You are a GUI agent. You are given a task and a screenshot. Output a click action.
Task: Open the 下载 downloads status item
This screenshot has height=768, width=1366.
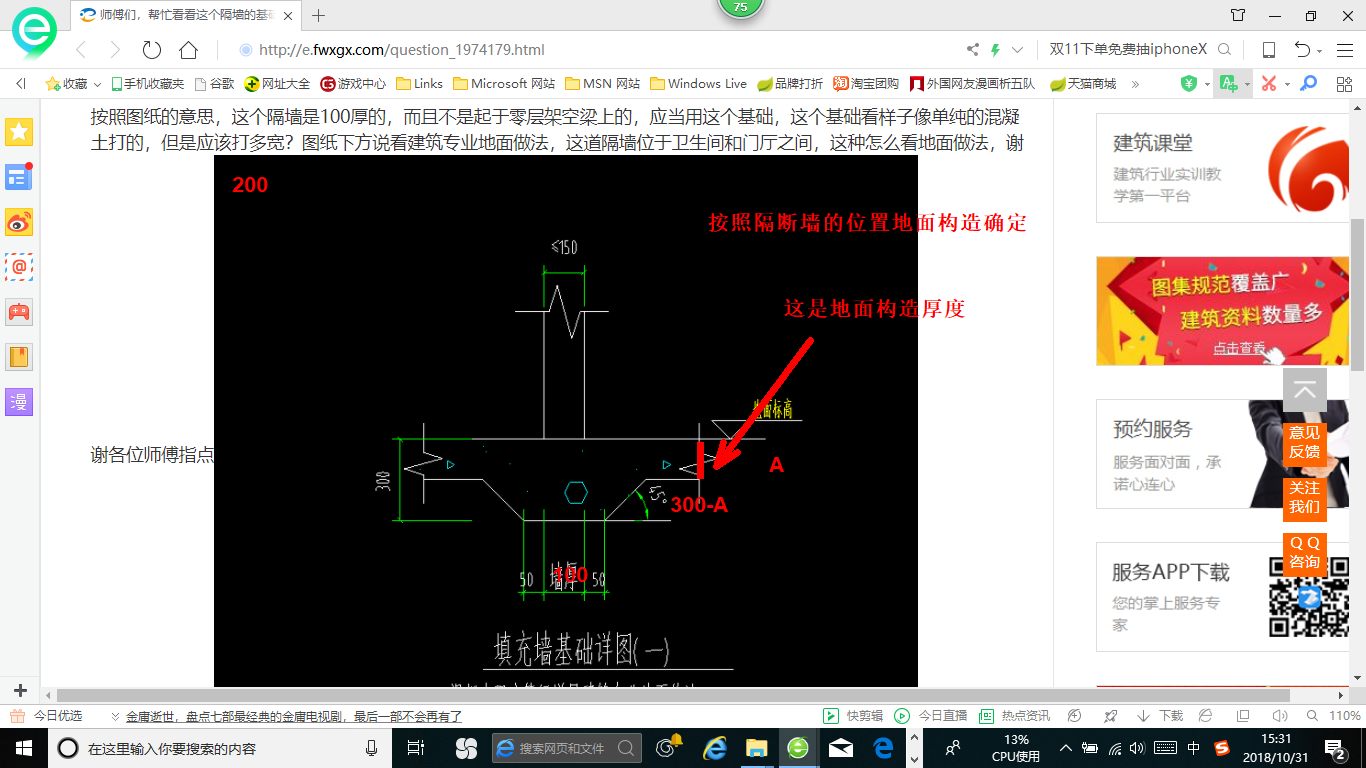click(x=1160, y=716)
